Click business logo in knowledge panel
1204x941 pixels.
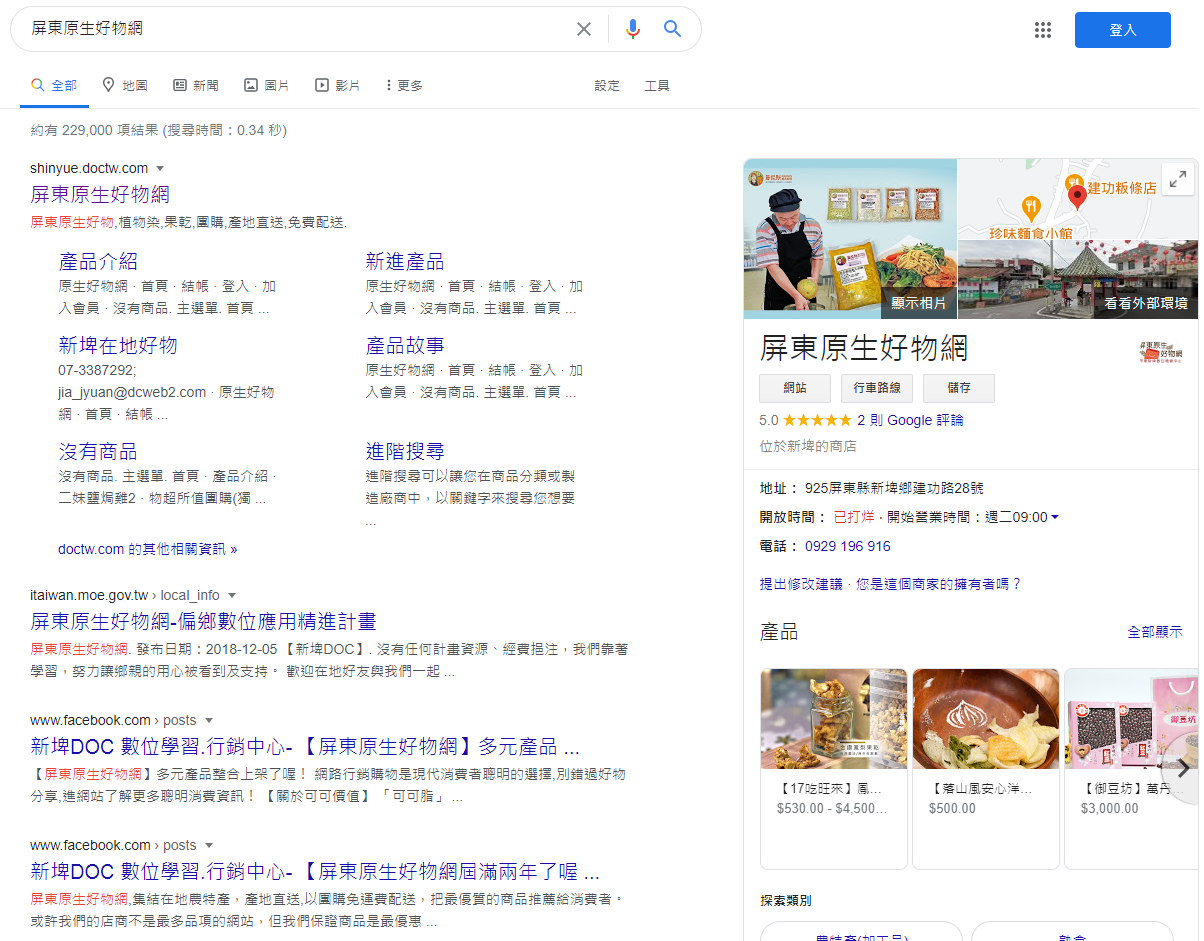pos(1160,350)
